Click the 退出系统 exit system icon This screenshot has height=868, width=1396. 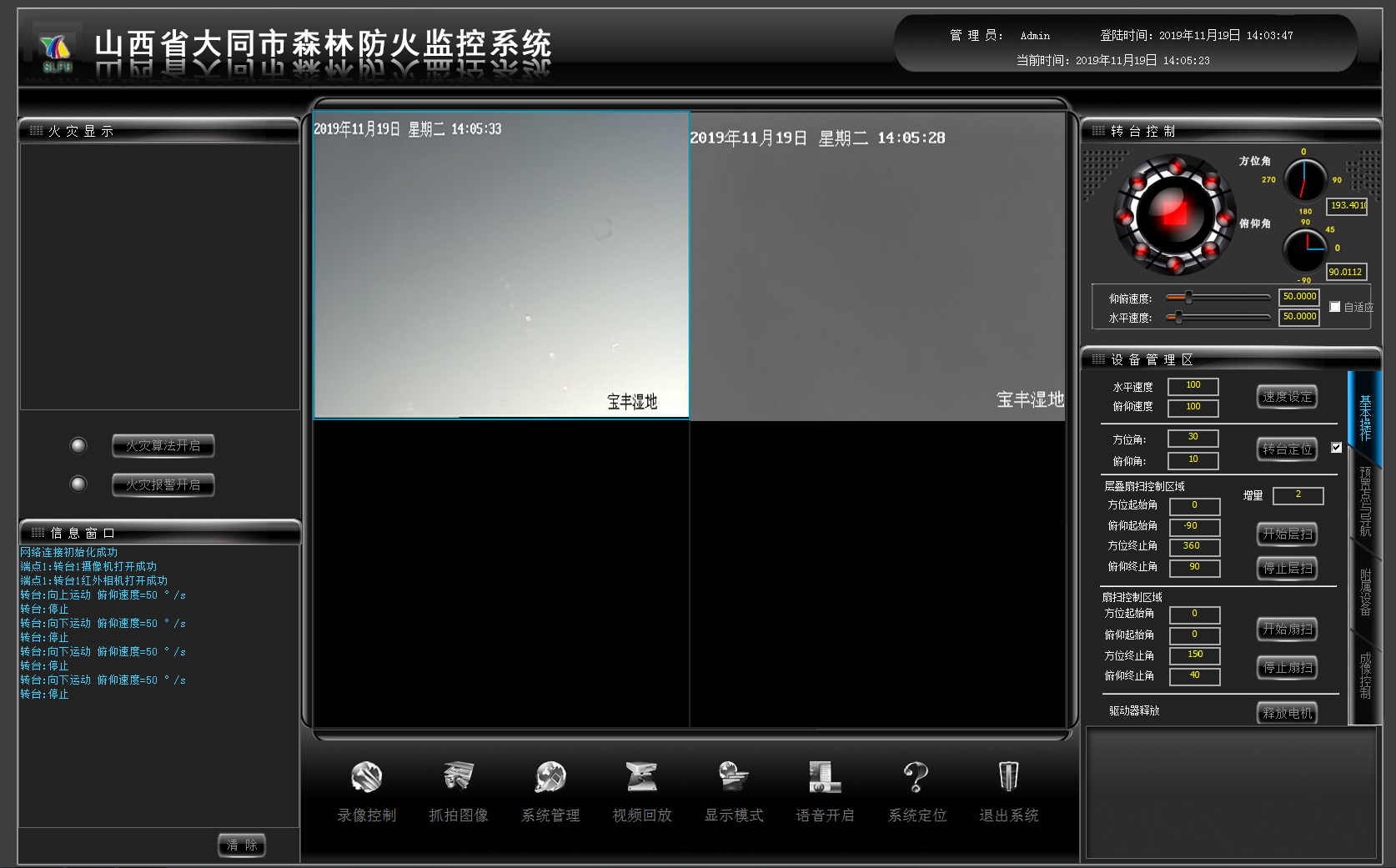pyautogui.click(x=1008, y=777)
